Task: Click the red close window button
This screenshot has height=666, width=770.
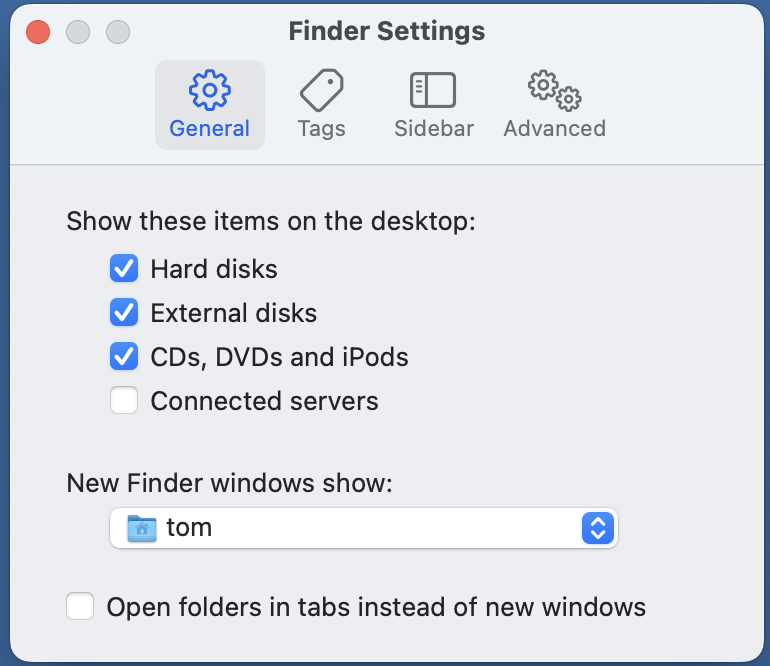Action: pos(38,32)
